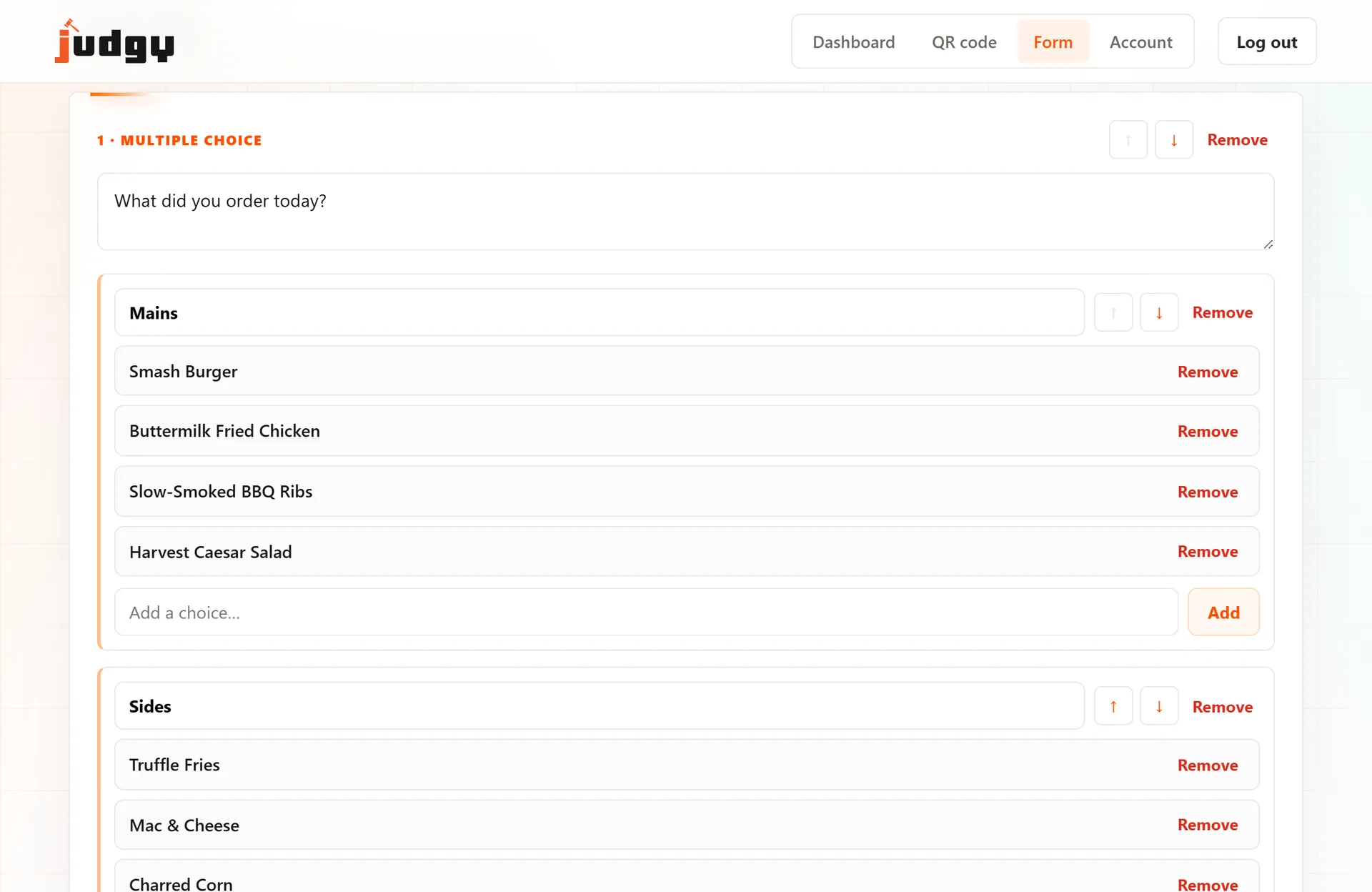Click Add button for Mains choice

click(1223, 612)
